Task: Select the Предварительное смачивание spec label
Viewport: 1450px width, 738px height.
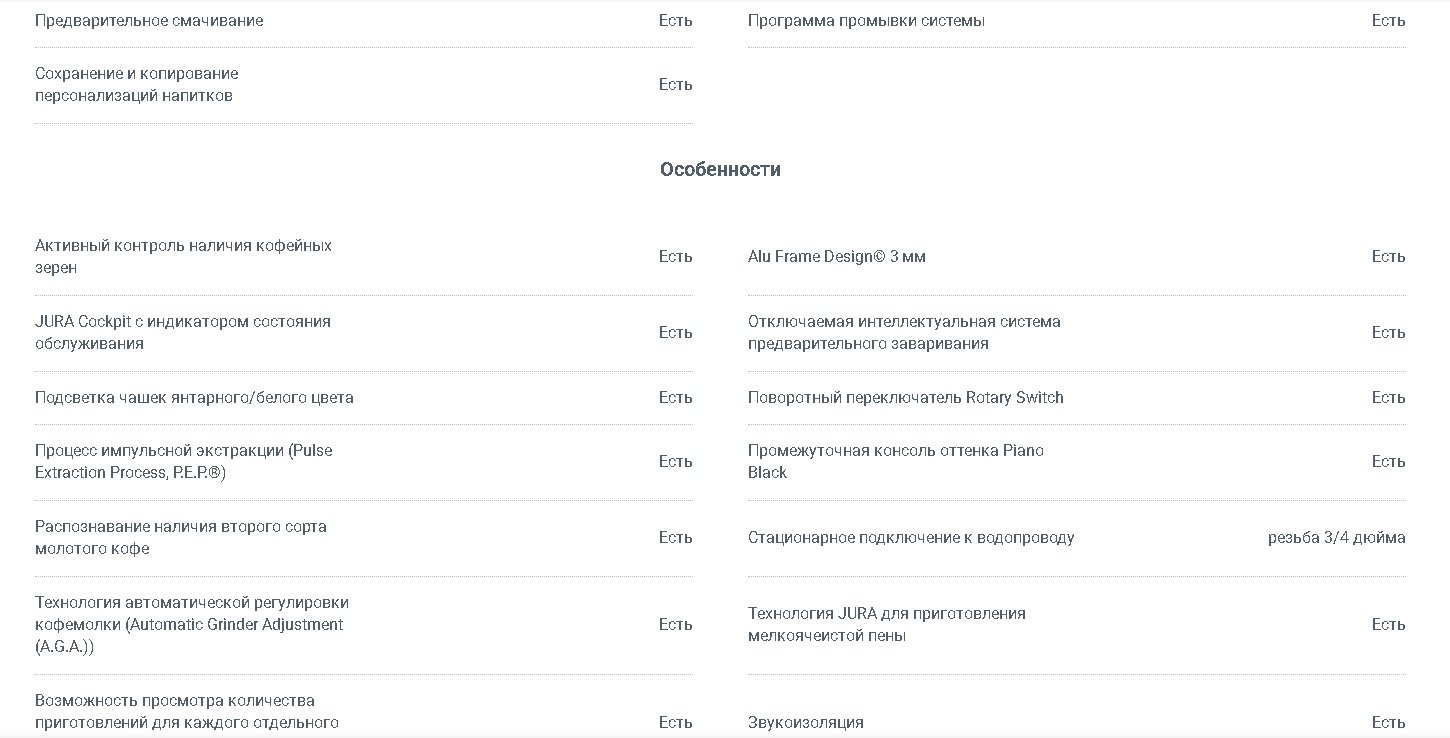Action: pyautogui.click(x=149, y=20)
